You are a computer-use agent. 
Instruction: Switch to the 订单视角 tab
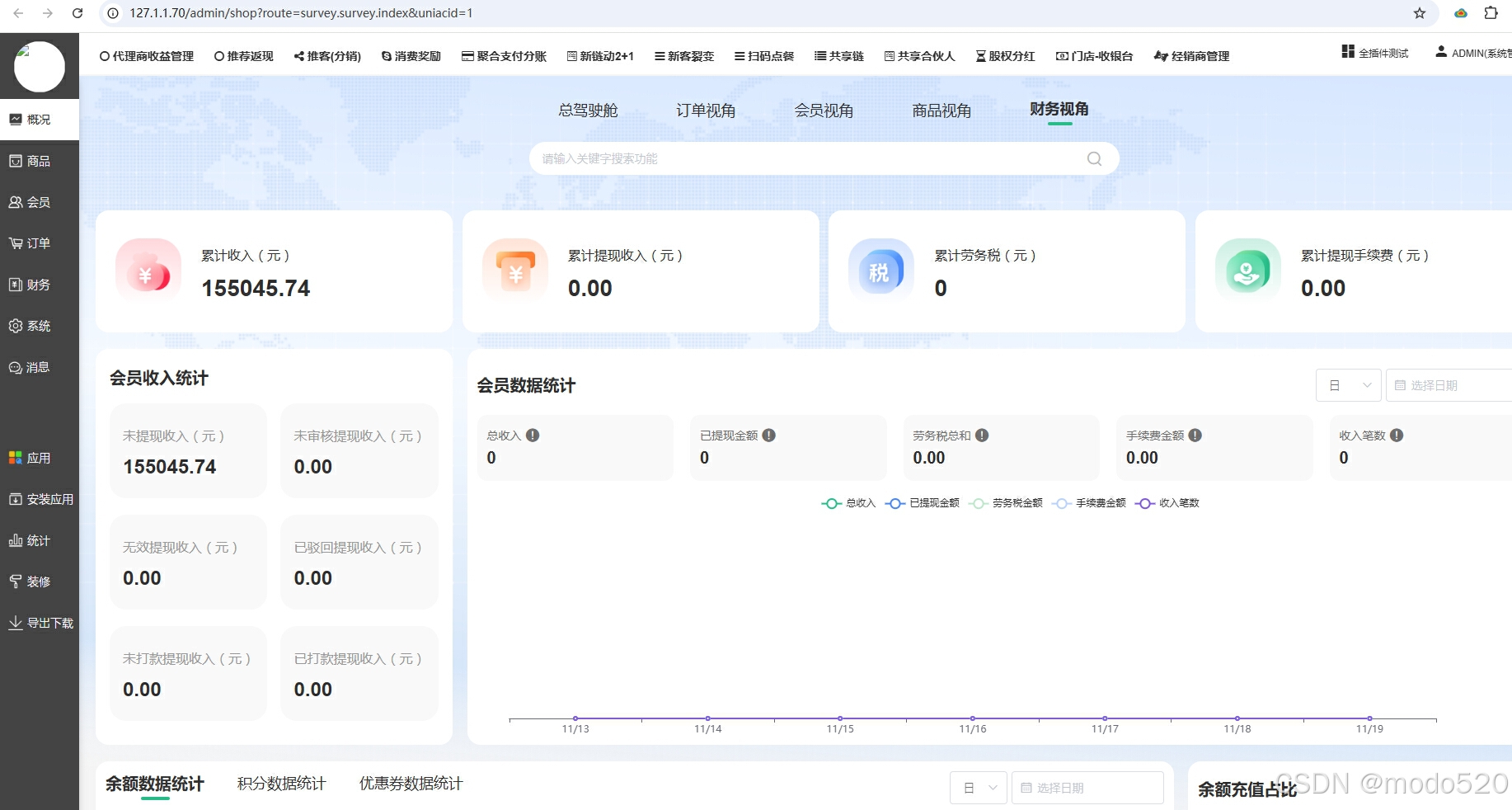point(706,111)
